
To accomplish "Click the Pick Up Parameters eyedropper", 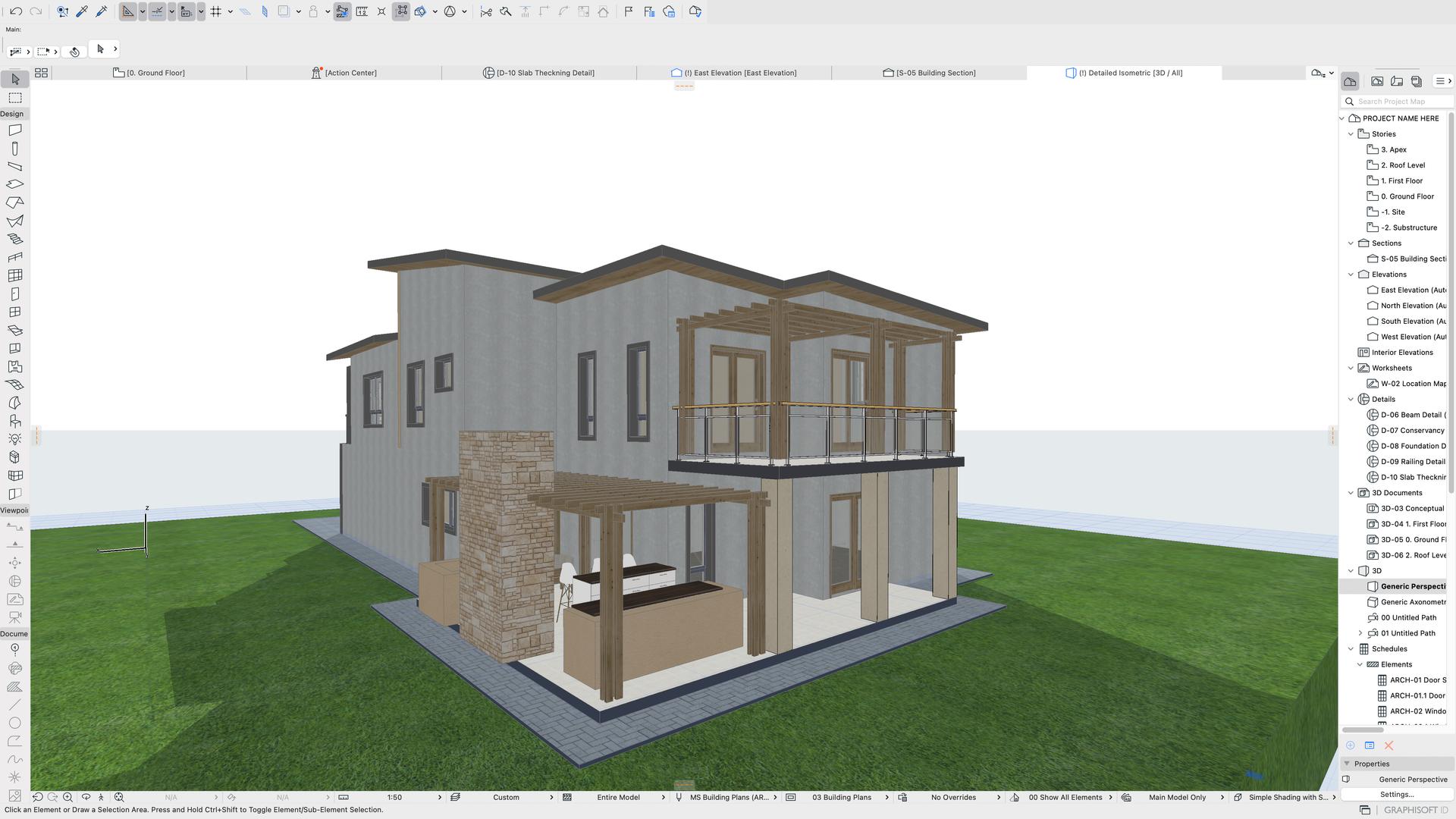I will coord(82,11).
